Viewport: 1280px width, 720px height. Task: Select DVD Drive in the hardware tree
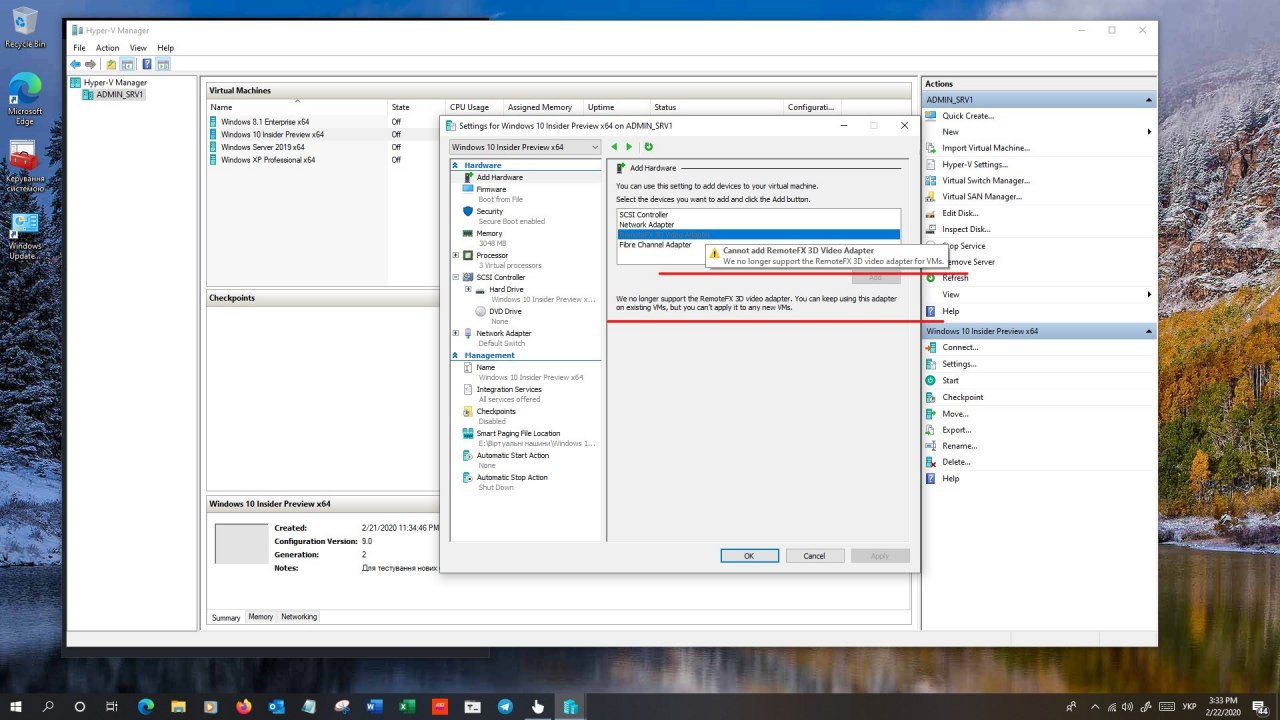[505, 311]
